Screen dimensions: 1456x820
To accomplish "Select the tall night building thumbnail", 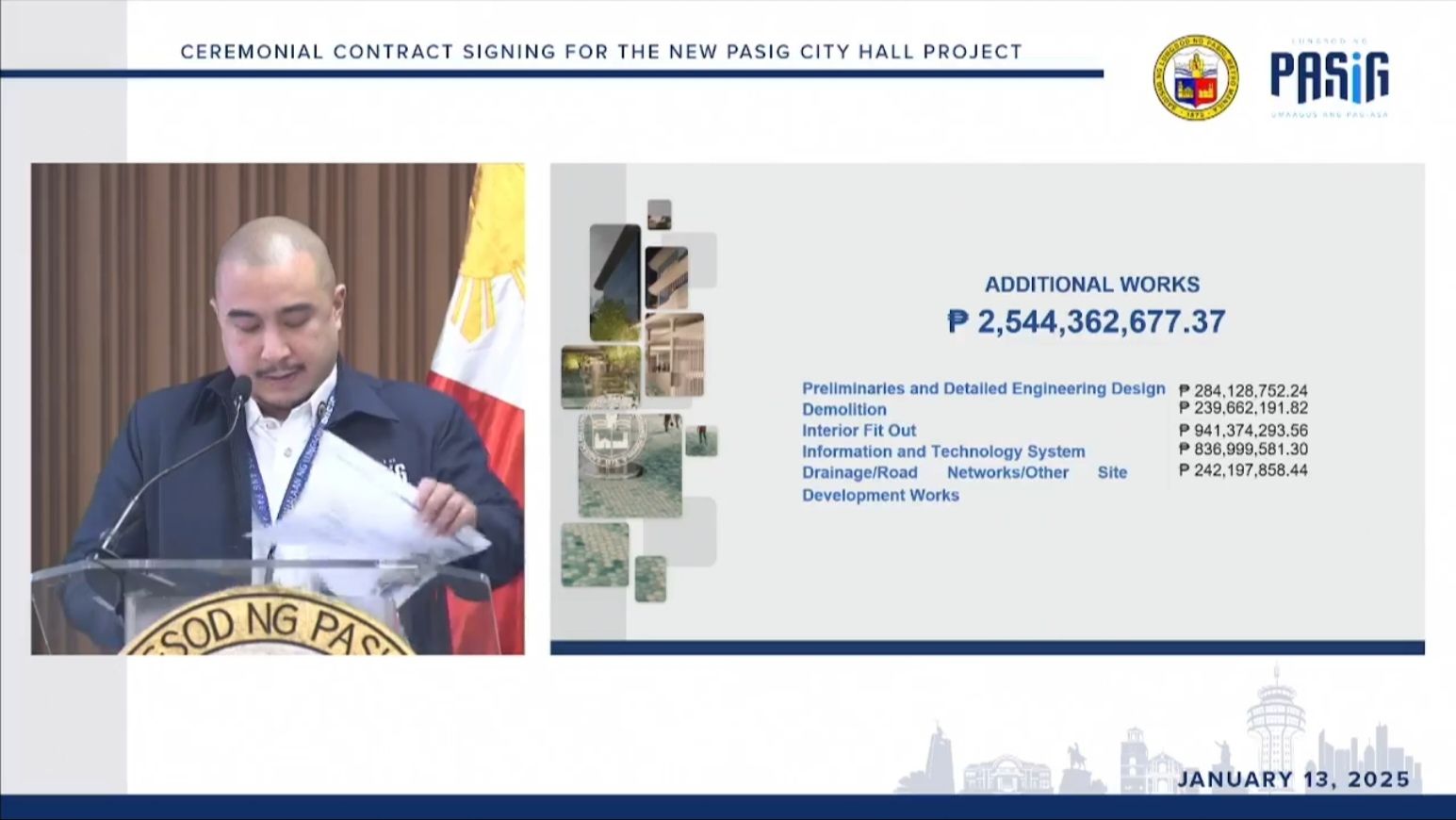I will tap(614, 282).
